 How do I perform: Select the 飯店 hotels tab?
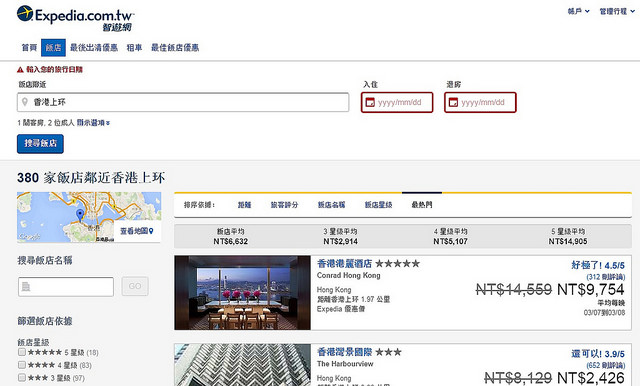coord(53,48)
